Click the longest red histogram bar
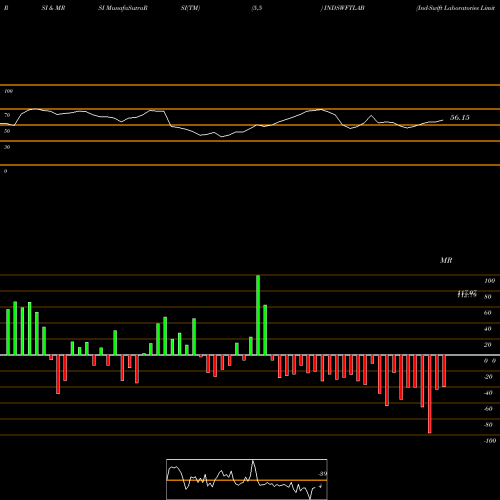Screen dimensions: 500x500 [x=429, y=394]
